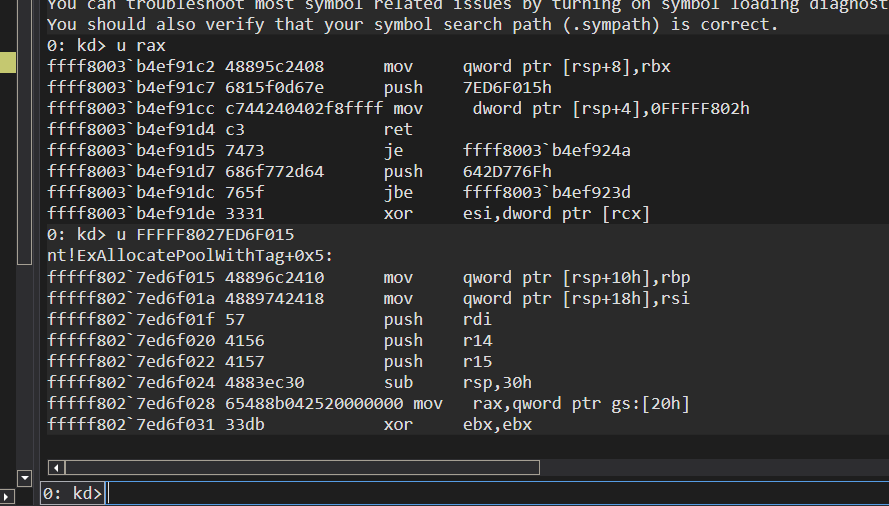Screen dimensions: 889x506
Task: Click the je jump target ffff8003`b4ef924a
Action: point(546,150)
